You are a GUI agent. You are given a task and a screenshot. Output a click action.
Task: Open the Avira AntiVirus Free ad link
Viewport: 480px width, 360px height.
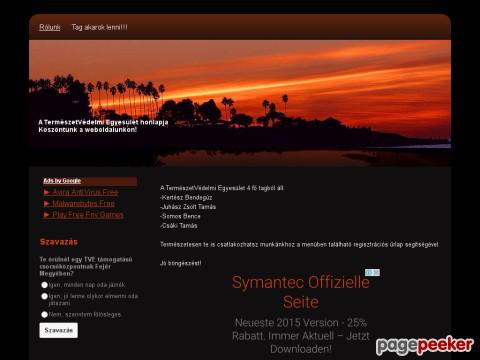pos(85,192)
